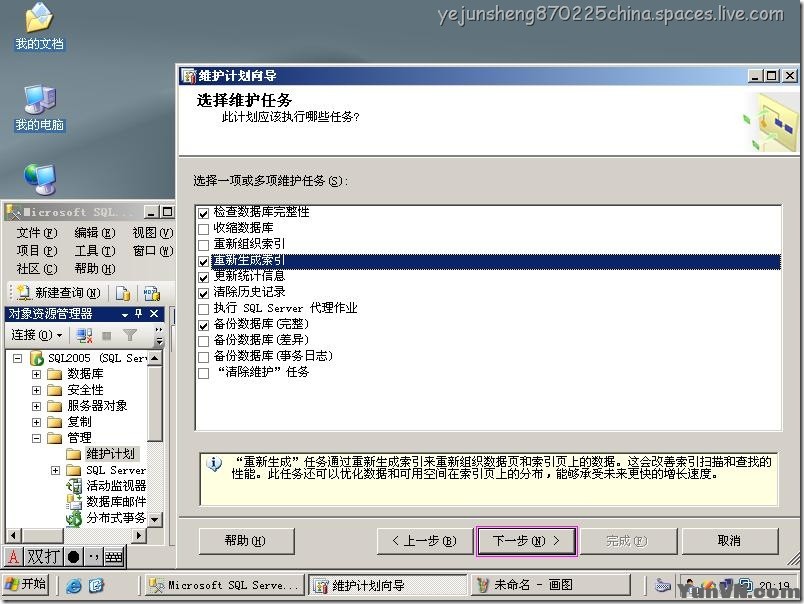Click Next button in wizard
The width and height of the screenshot is (804, 604).
pyautogui.click(x=527, y=541)
